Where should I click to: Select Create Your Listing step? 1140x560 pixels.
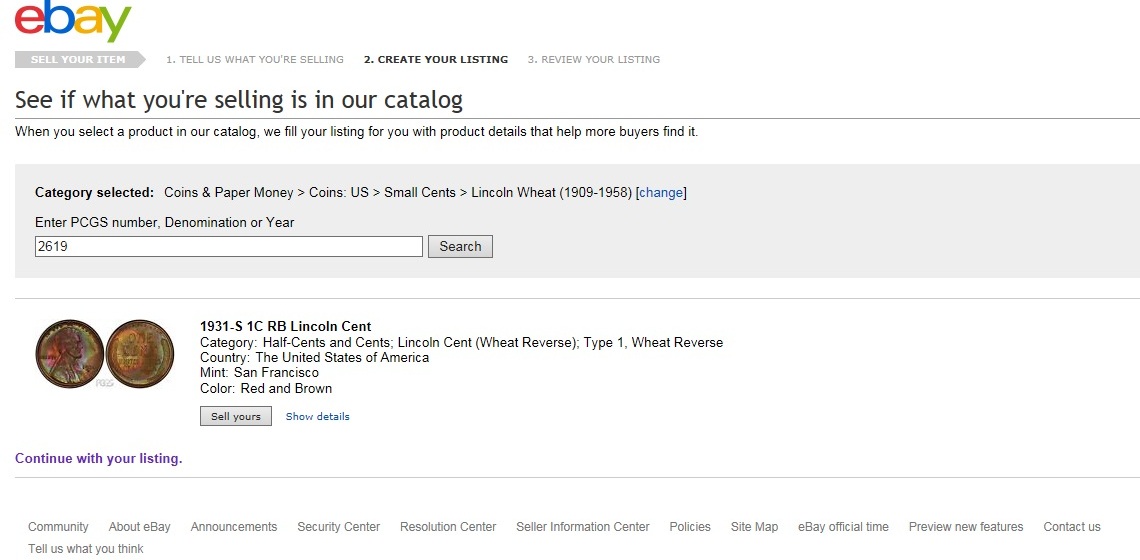pos(436,60)
